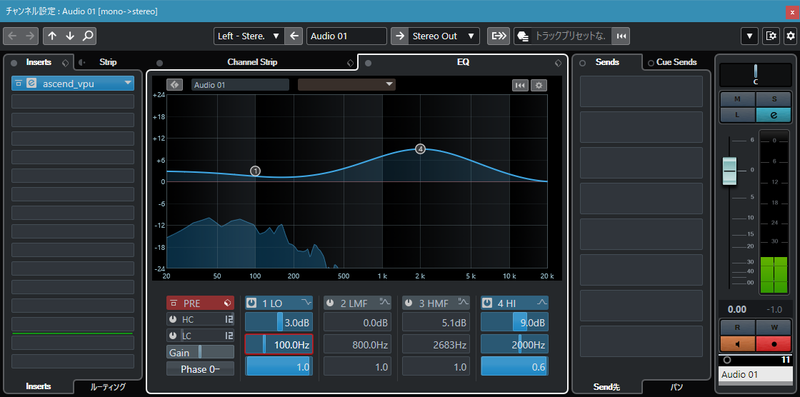The image size is (800, 397).
Task: Change LC filter slope setting
Action: pyautogui.click(x=229, y=336)
